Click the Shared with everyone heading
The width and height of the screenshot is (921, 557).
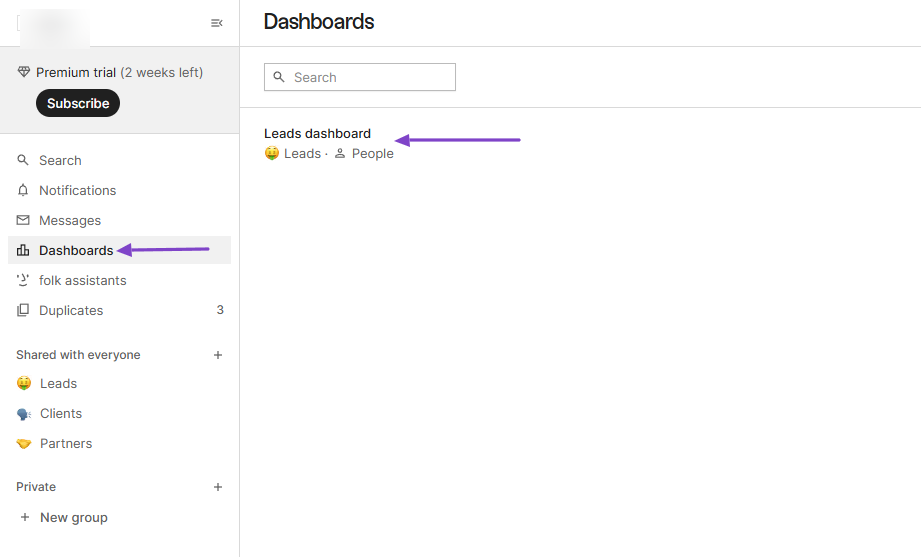(x=78, y=355)
